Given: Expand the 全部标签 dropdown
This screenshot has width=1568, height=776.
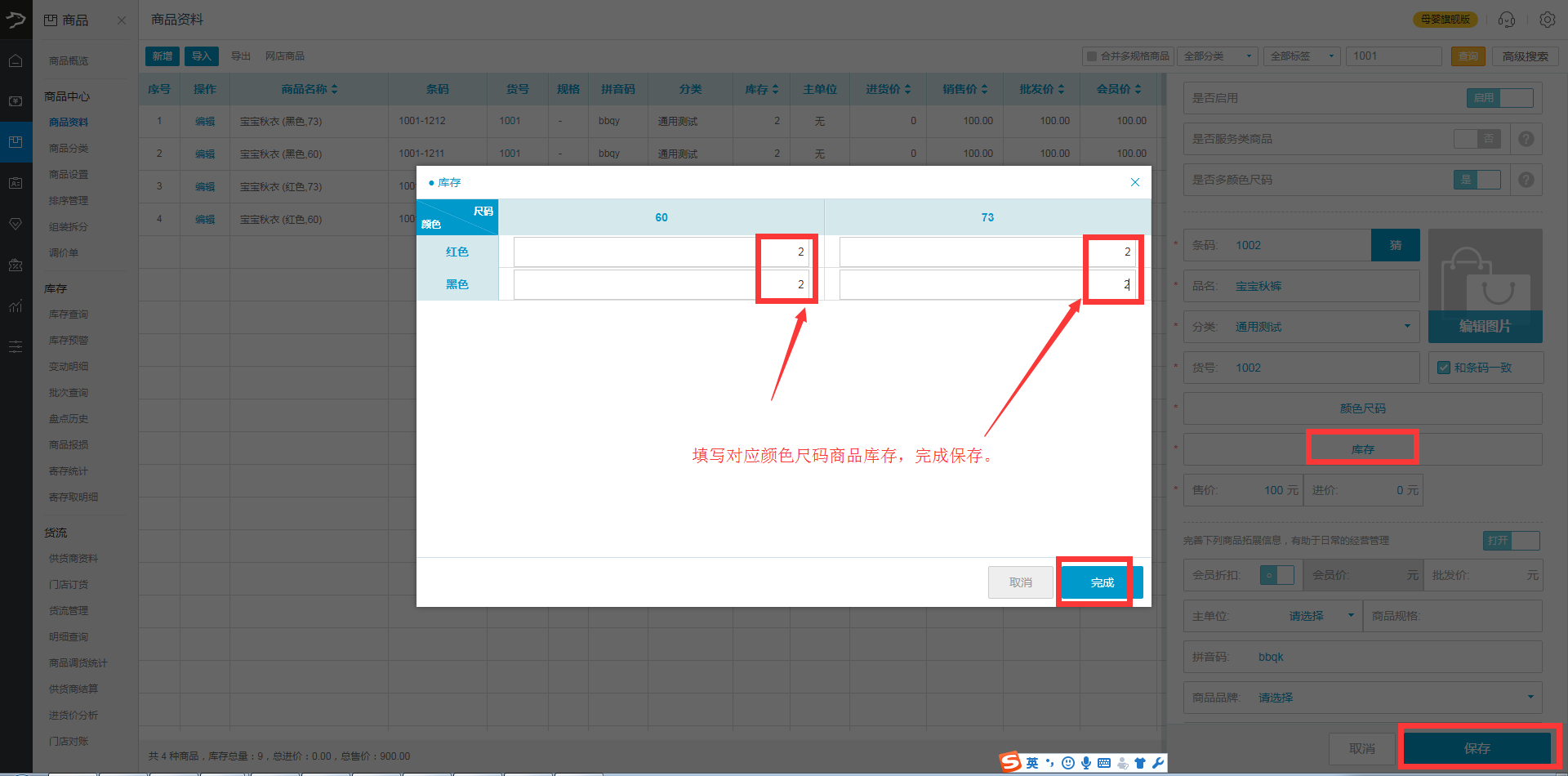Looking at the screenshot, I should tap(1303, 56).
